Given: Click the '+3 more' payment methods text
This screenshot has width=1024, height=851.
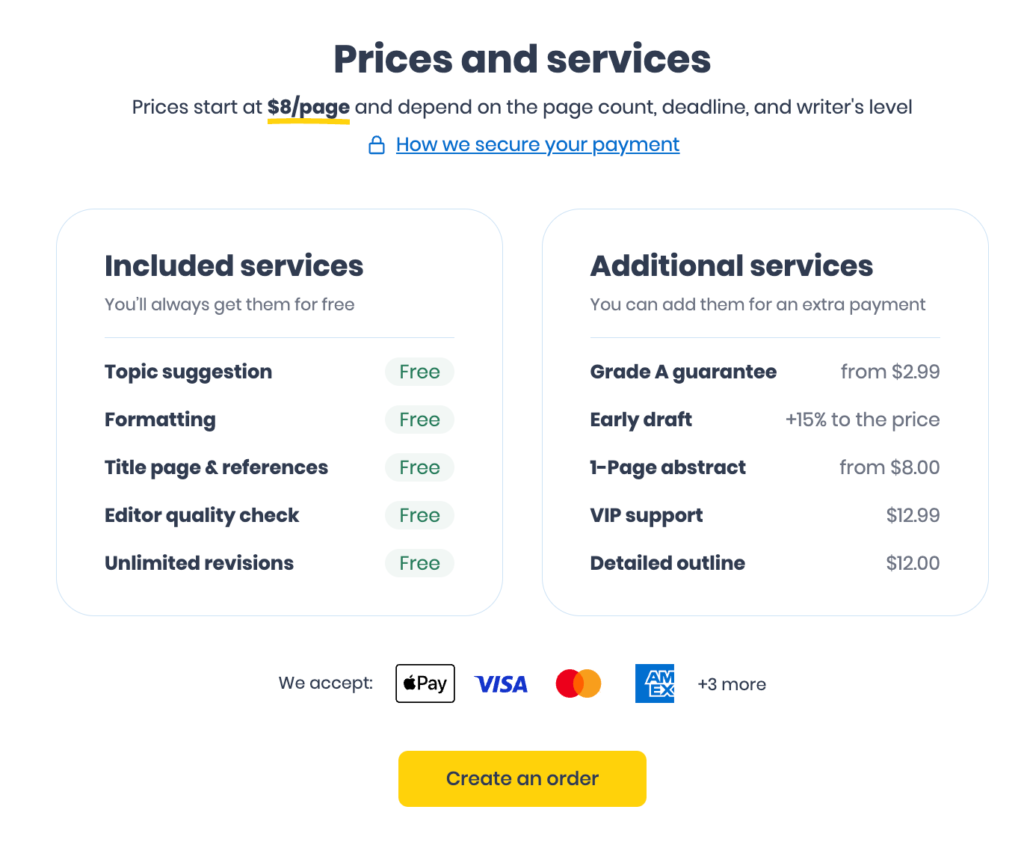Looking at the screenshot, I should pyautogui.click(x=732, y=684).
